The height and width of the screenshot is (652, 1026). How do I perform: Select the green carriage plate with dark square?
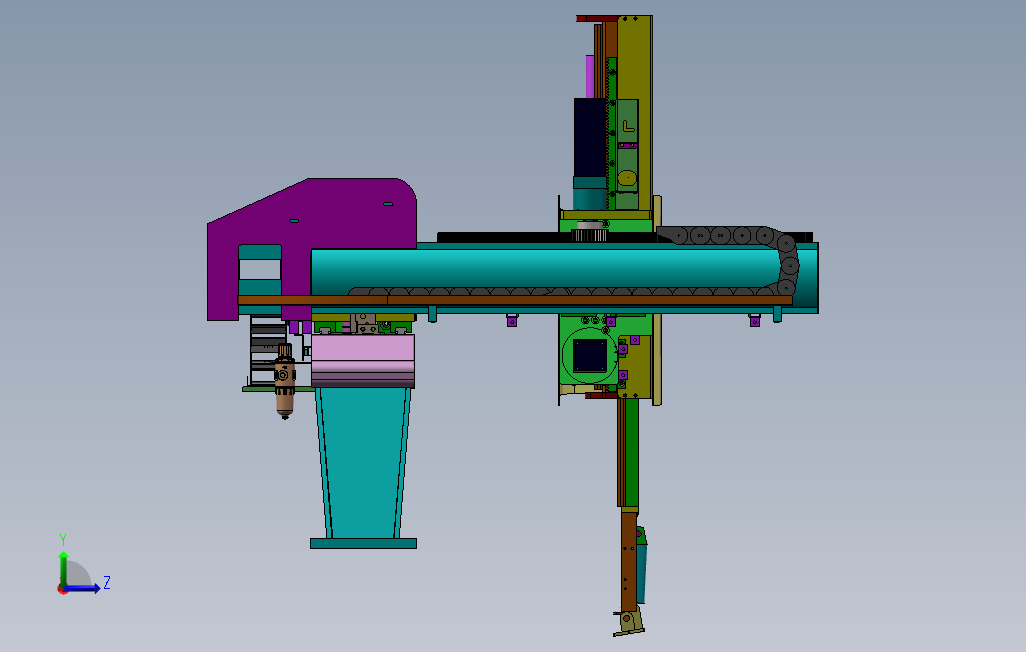coord(591,353)
